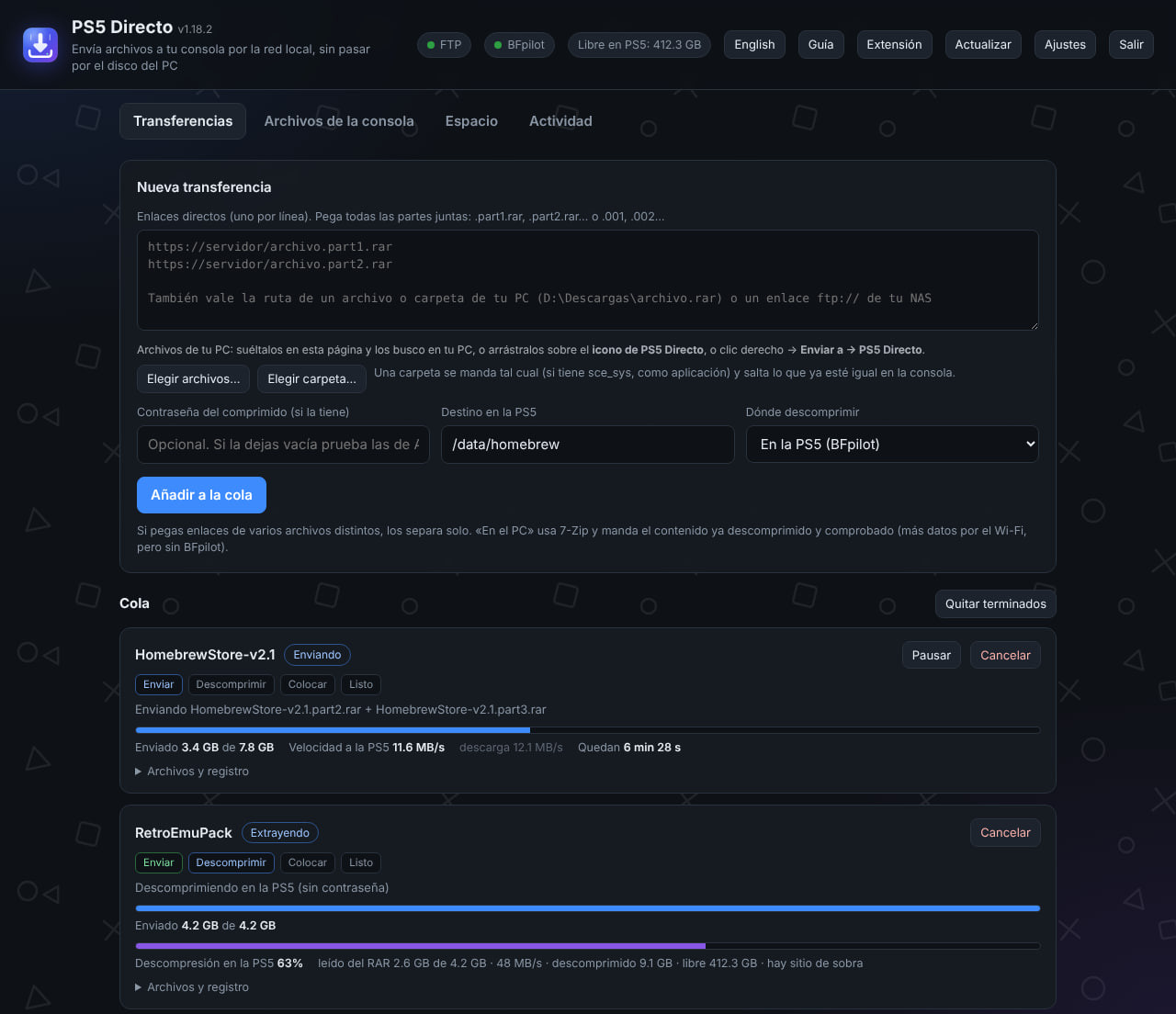
Task: Cancel the HomebrewStore-v2.1 transfer
Action: click(1005, 655)
